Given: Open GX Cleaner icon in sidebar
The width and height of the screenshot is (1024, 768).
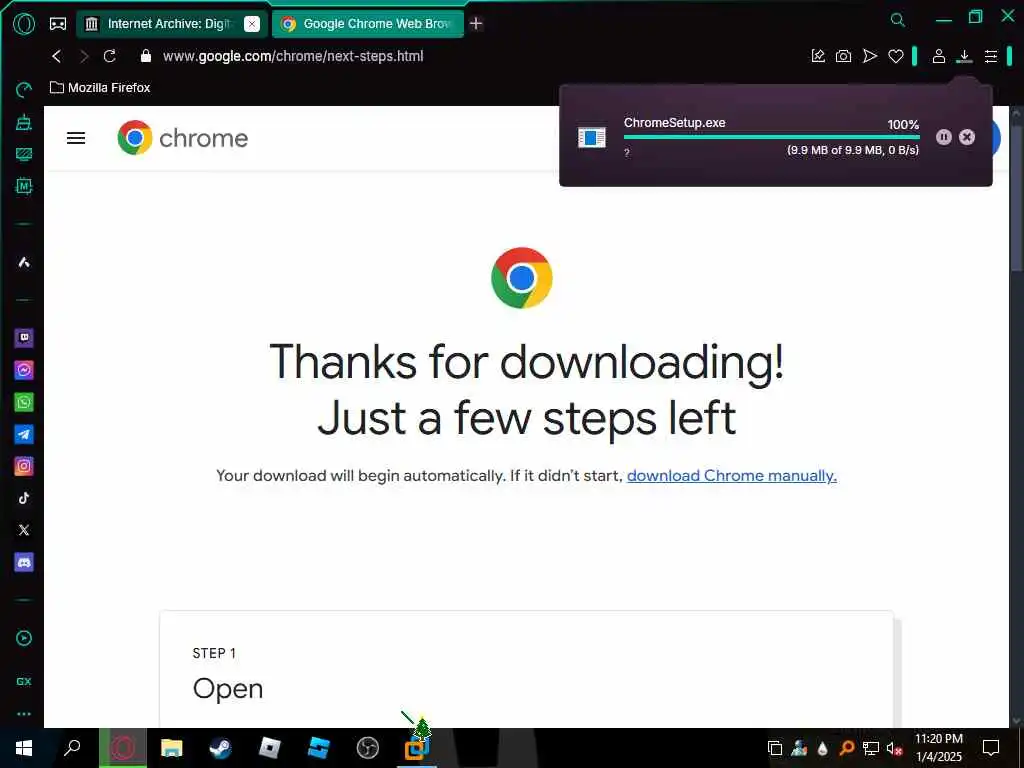Looking at the screenshot, I should click(24, 121).
